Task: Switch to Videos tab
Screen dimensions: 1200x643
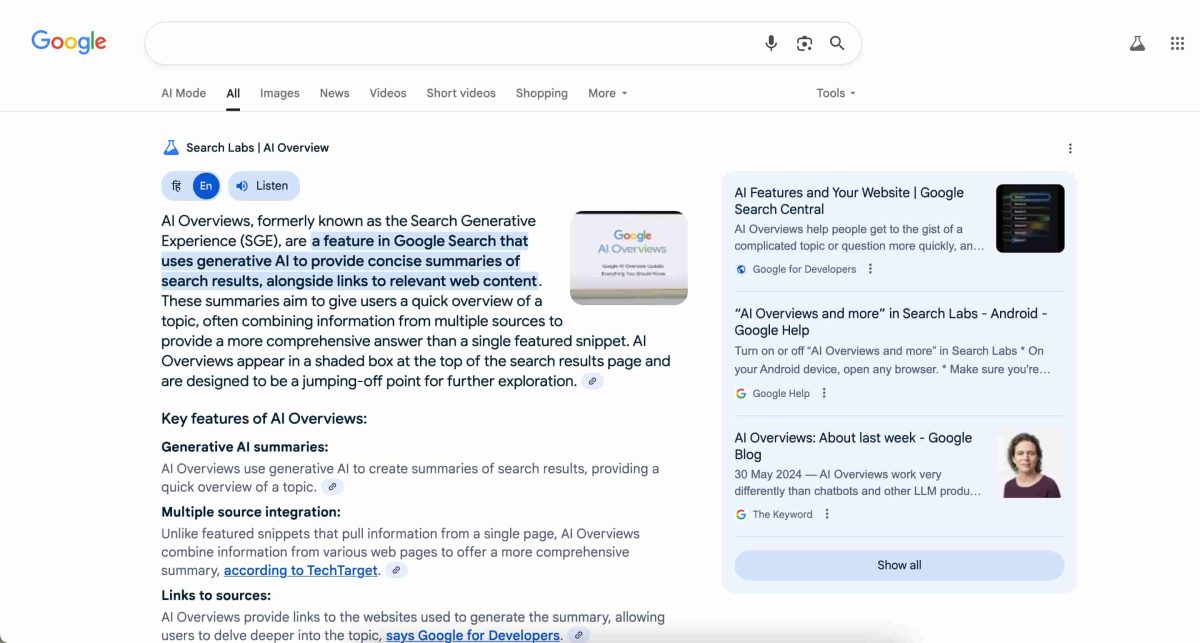Action: (388, 93)
